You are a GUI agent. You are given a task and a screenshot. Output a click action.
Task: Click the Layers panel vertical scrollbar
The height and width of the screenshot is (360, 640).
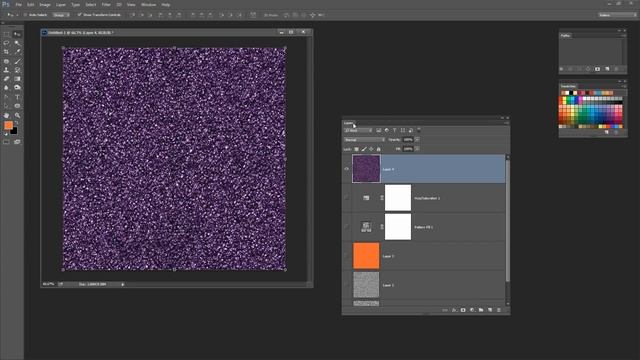(507, 220)
